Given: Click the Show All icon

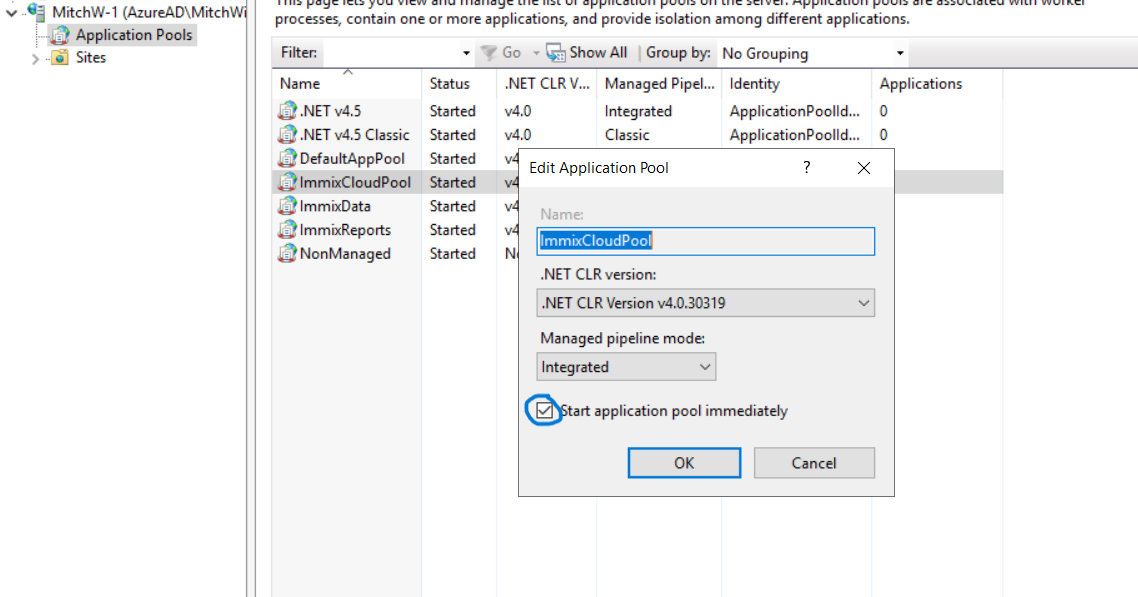Looking at the screenshot, I should pos(556,53).
